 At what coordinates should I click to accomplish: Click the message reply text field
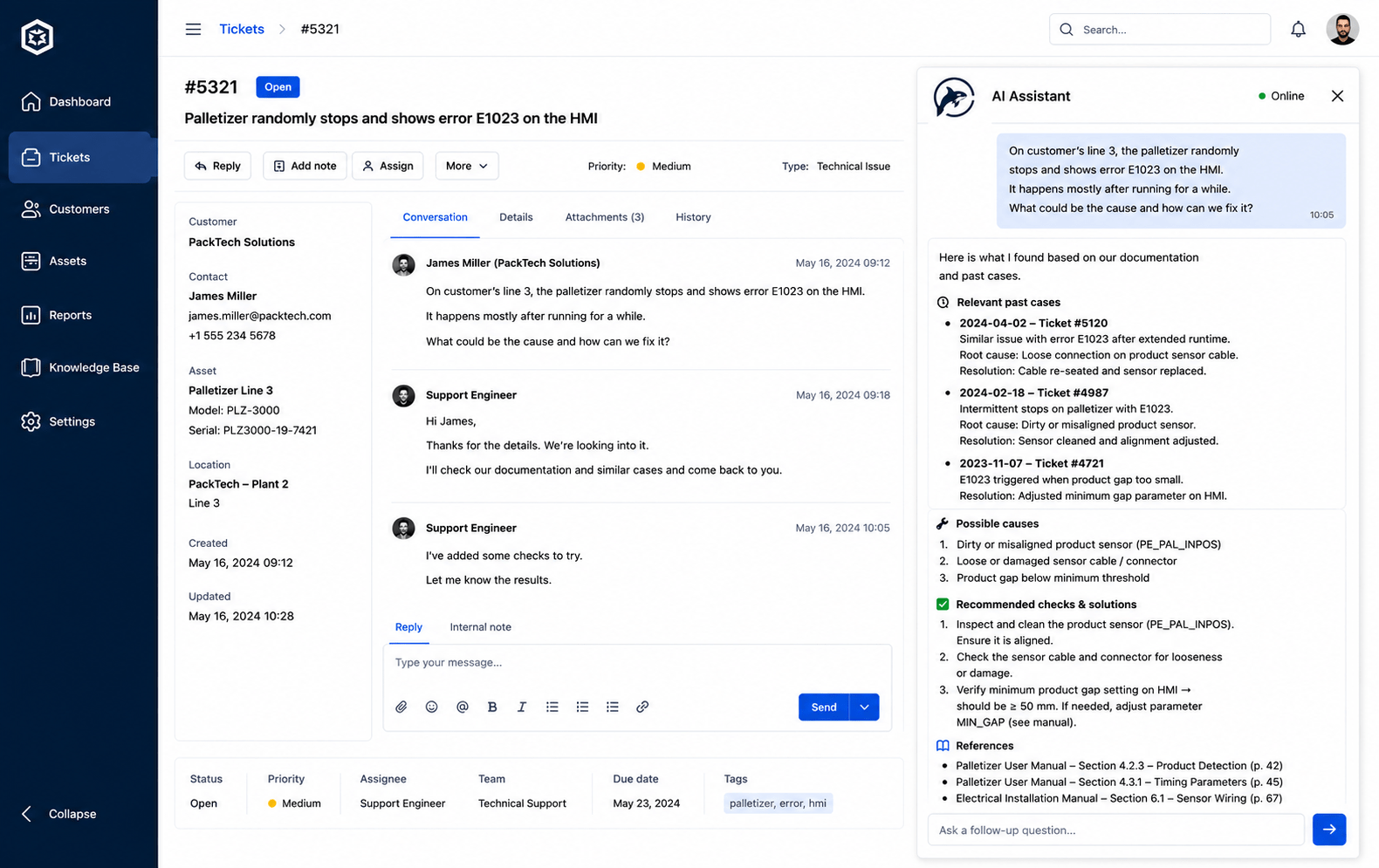coord(637,663)
